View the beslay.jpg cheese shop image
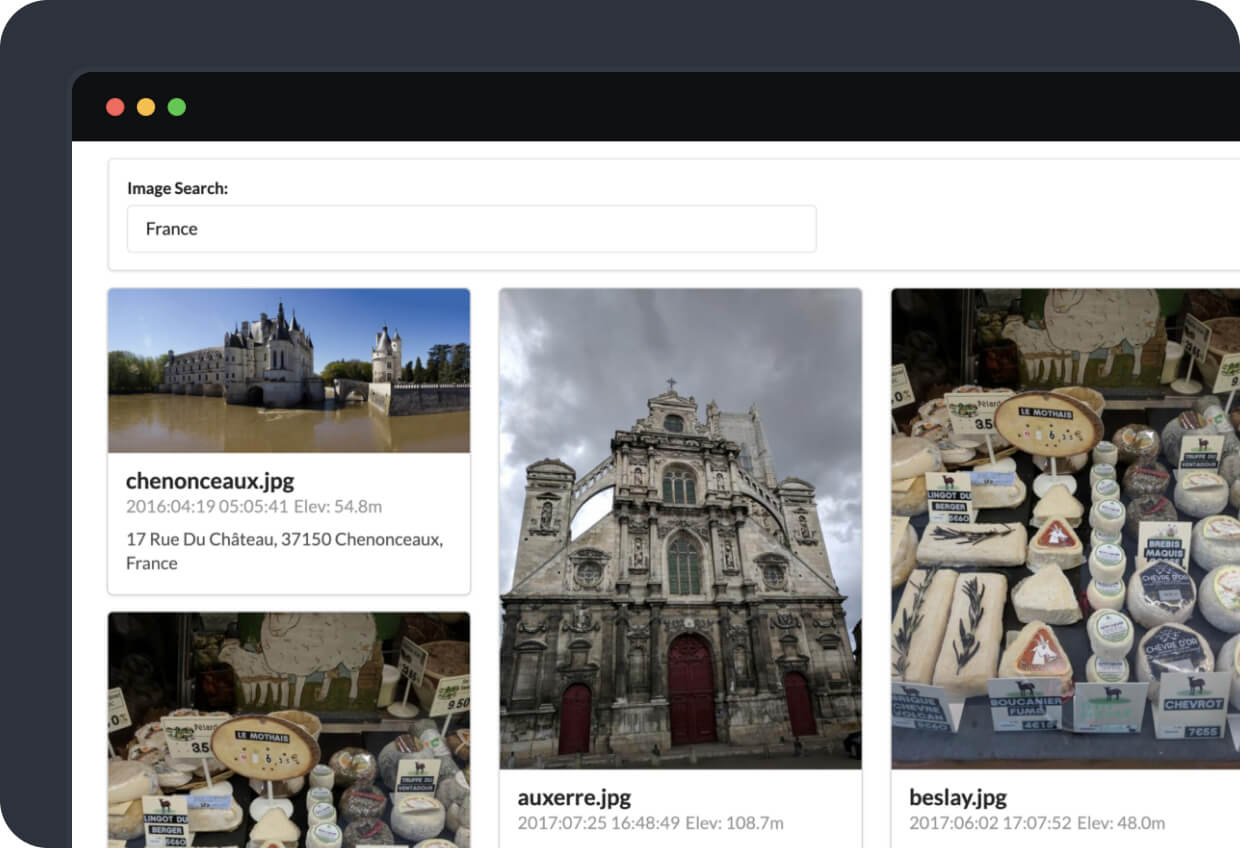This screenshot has height=848, width=1240. (1063, 530)
